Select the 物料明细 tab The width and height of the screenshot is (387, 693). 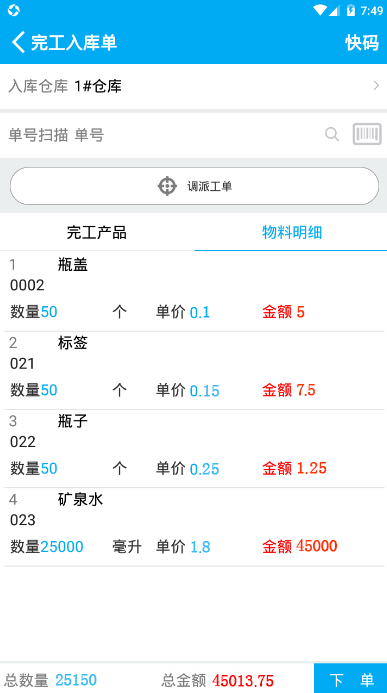click(292, 232)
